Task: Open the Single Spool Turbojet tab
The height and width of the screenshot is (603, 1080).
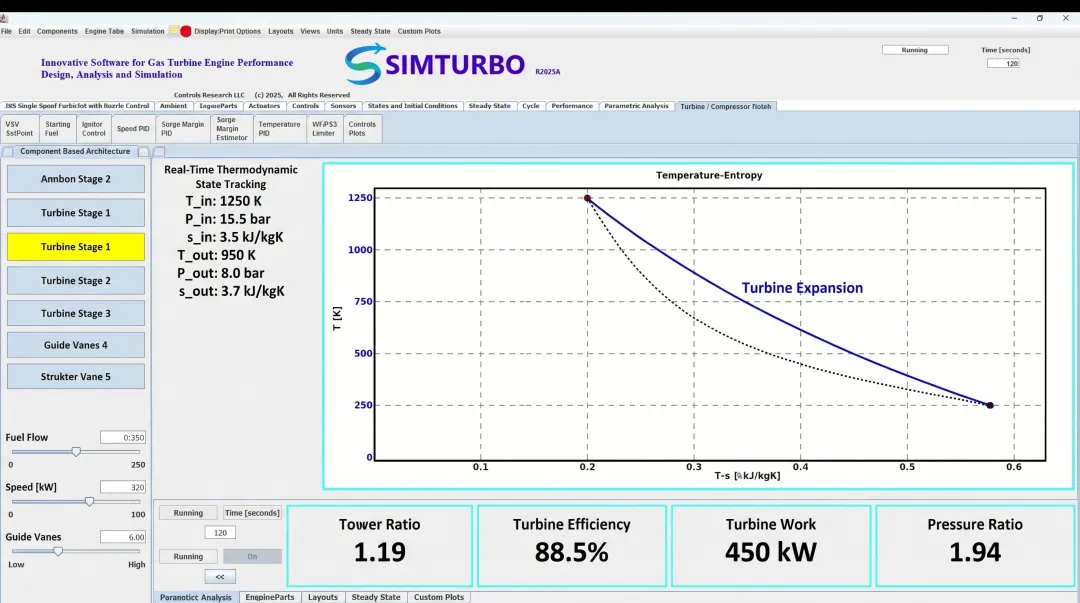Action: tap(77, 106)
